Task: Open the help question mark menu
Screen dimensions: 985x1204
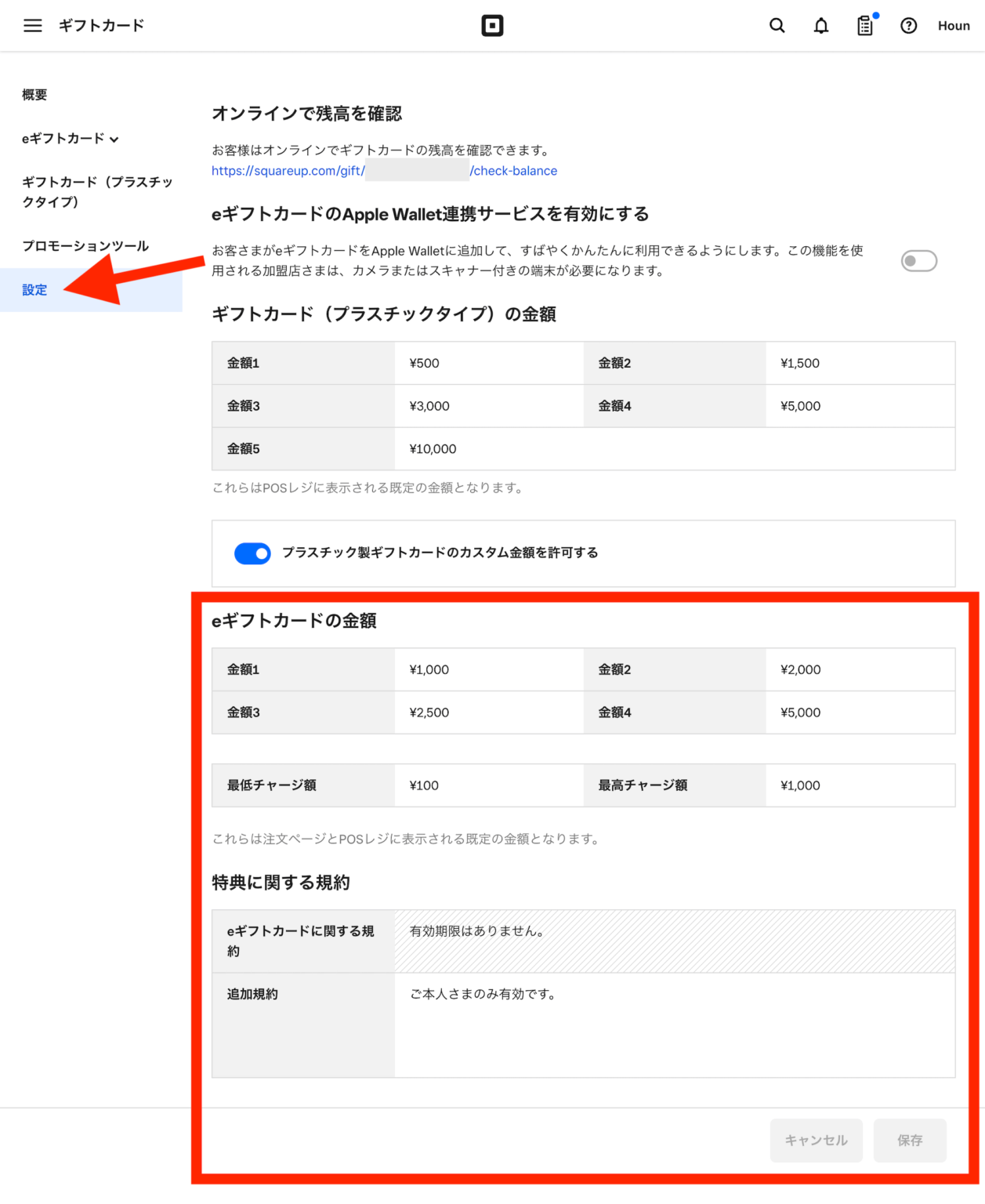Action: point(908,25)
